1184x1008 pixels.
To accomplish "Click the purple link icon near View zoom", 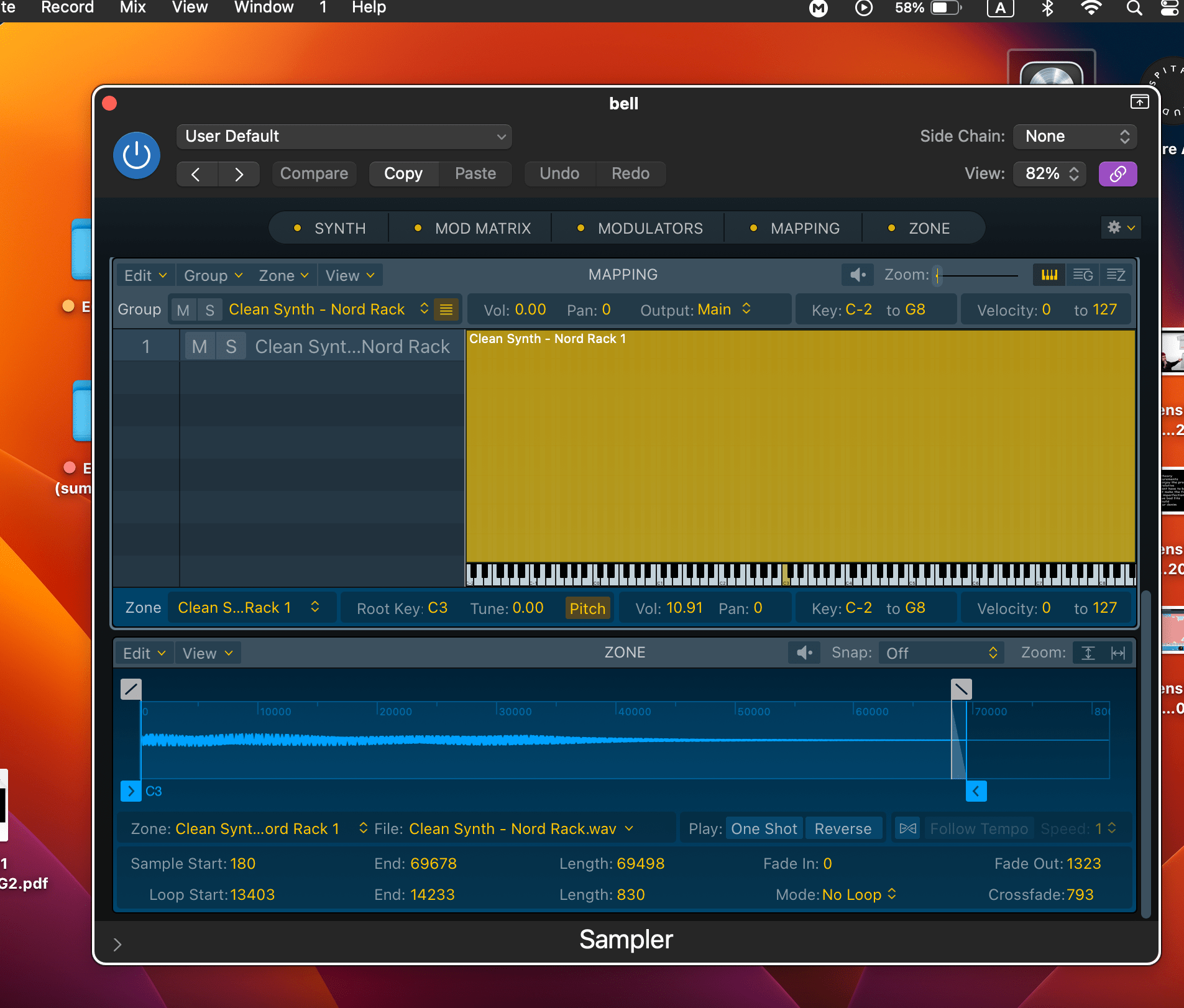I will click(x=1117, y=174).
